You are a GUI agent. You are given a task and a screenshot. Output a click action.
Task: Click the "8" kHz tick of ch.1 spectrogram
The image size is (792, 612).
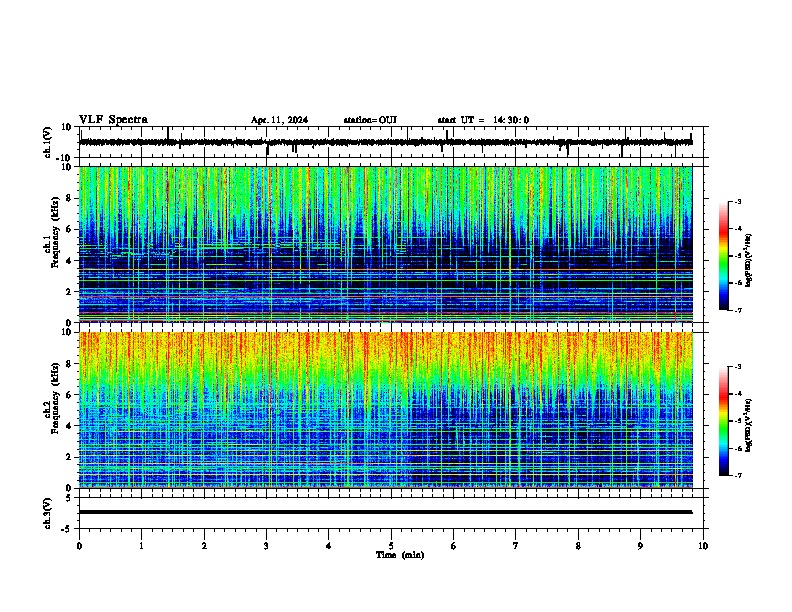click(69, 198)
